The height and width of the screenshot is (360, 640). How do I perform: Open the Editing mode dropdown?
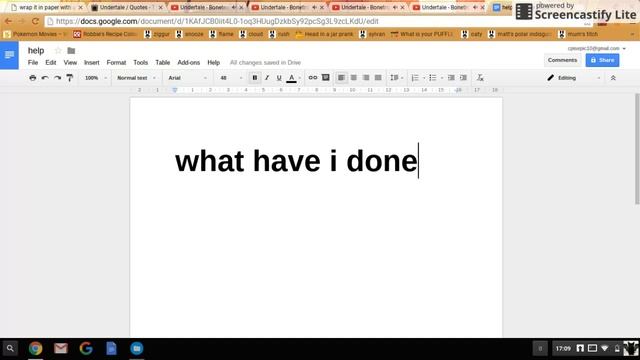[573, 78]
